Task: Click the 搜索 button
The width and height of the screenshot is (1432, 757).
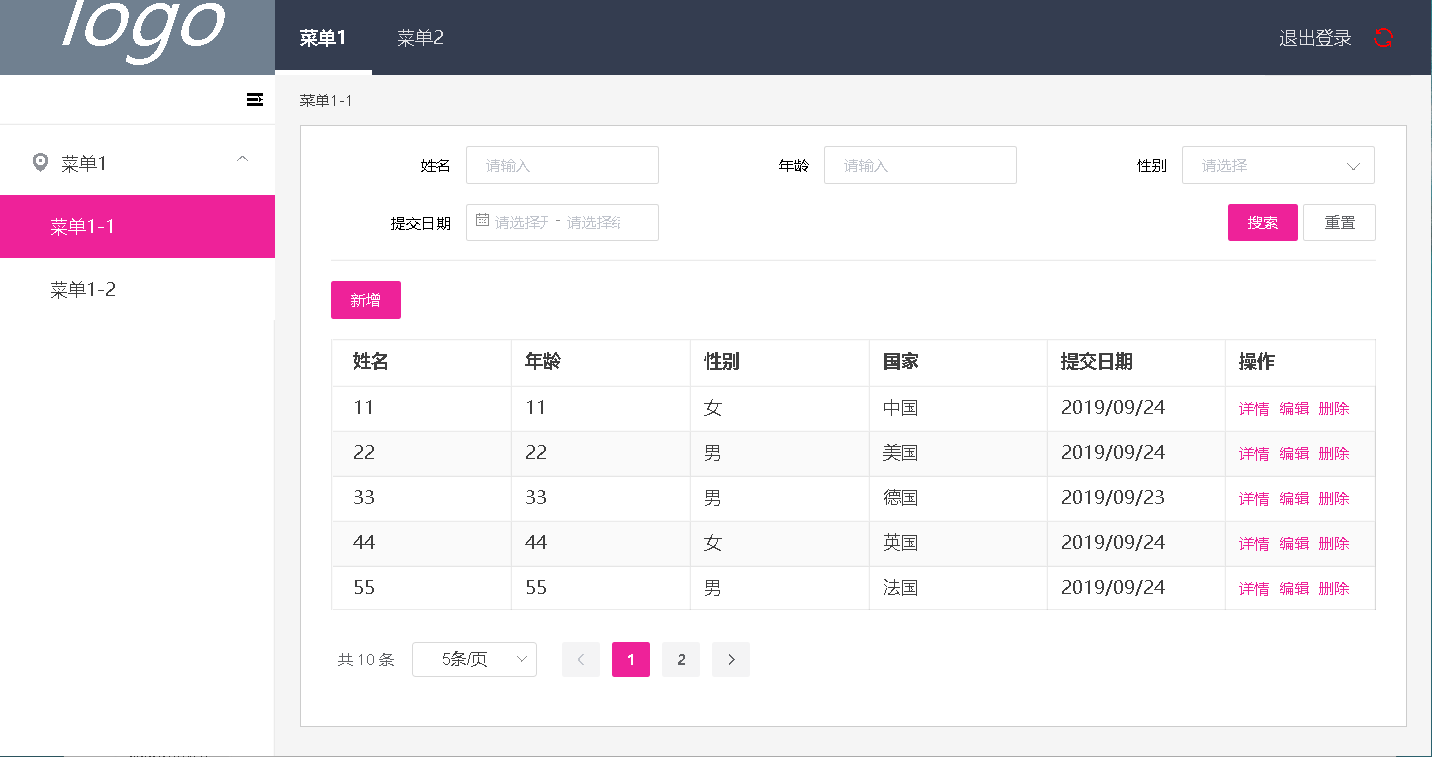Action: tap(1263, 222)
